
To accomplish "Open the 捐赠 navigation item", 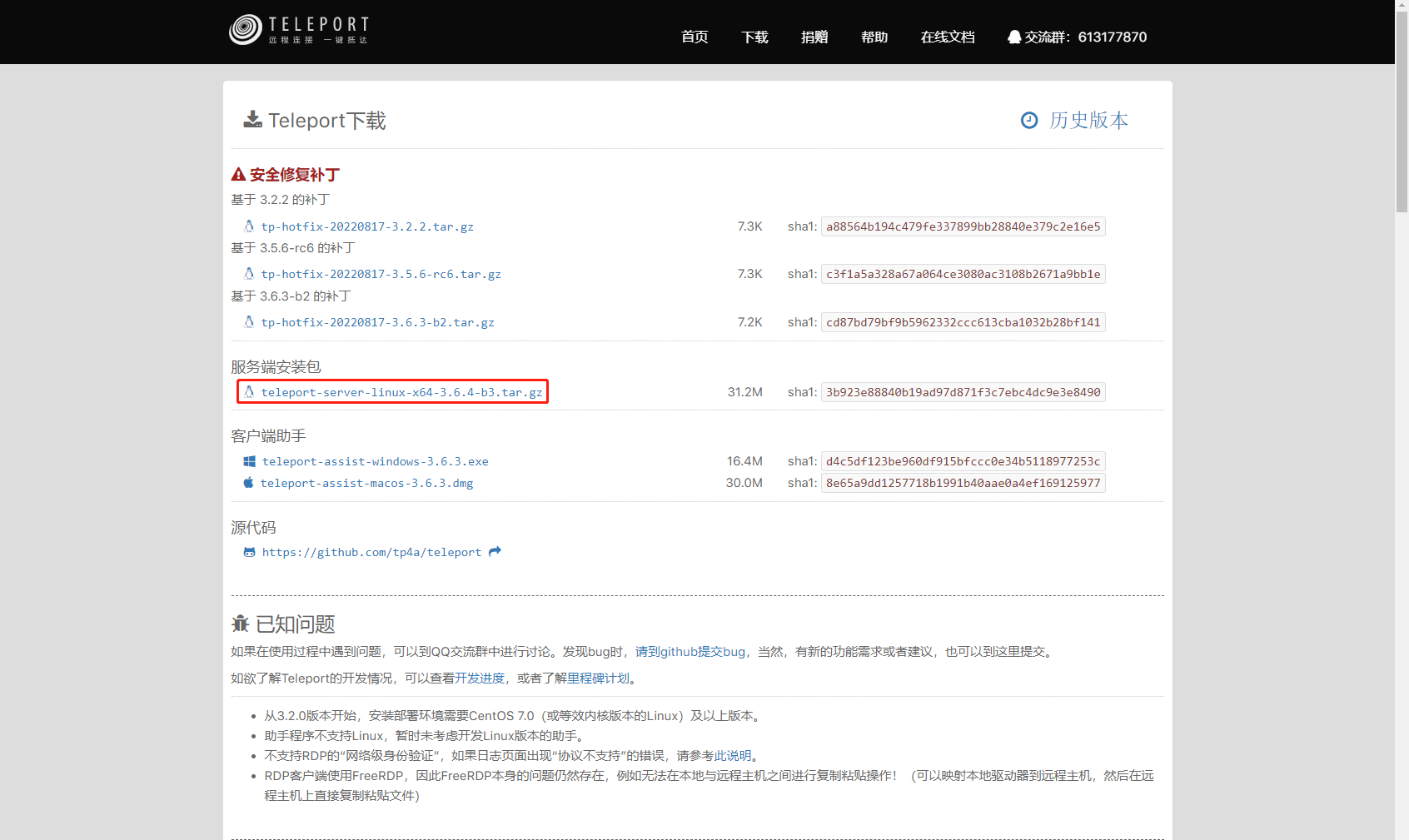I will click(814, 37).
